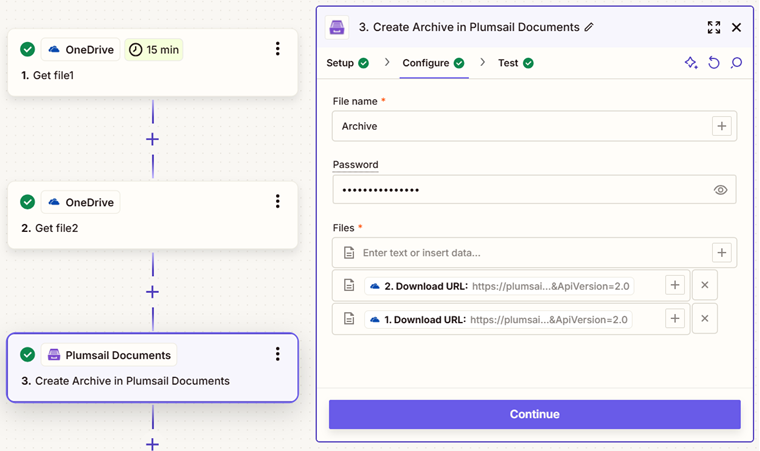This screenshot has width=760, height=451.
Task: Remove the 2. Download URL file entry
Action: (x=705, y=285)
